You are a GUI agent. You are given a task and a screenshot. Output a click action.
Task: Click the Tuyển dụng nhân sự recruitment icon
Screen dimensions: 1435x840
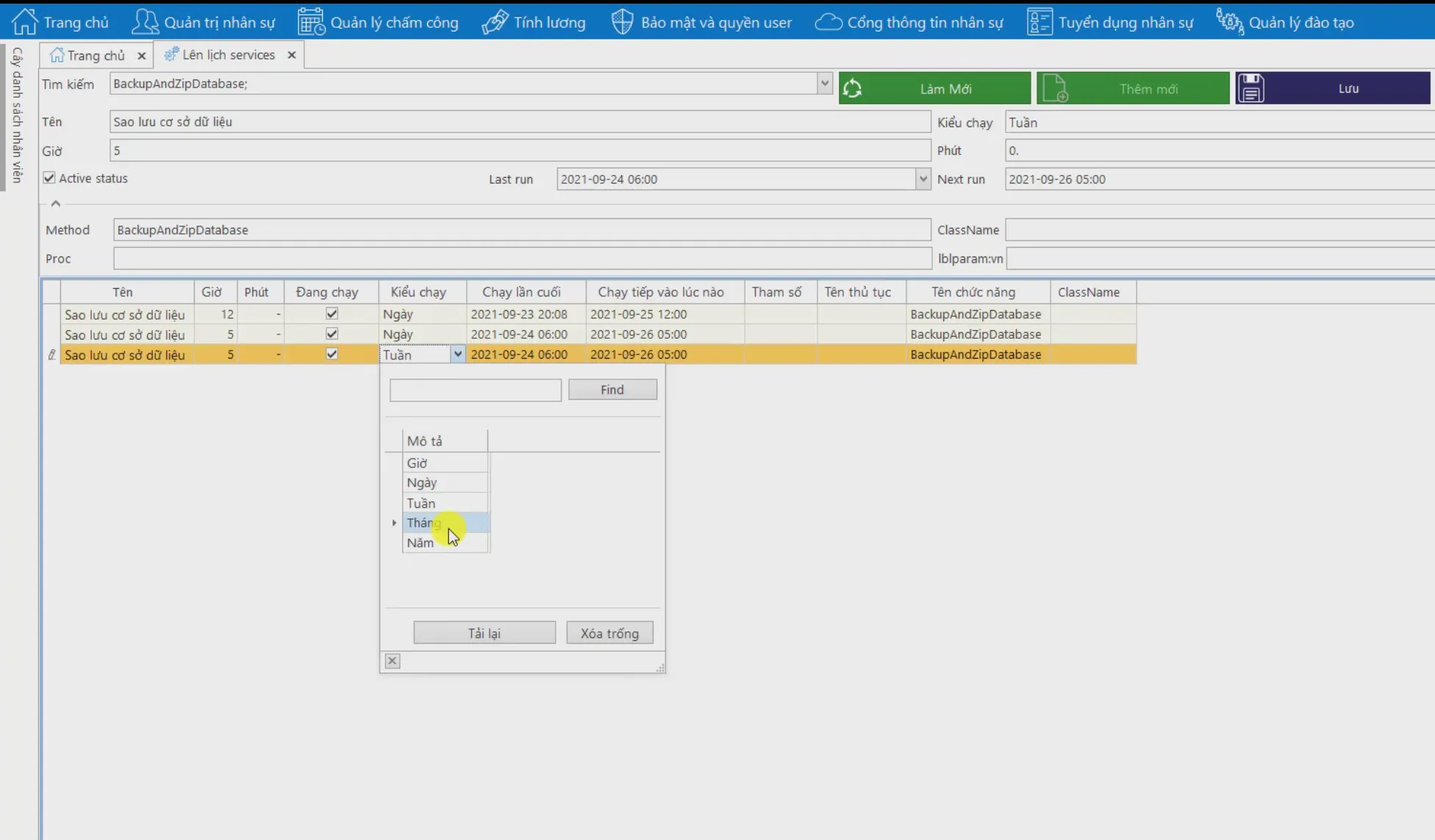pyautogui.click(x=1039, y=21)
